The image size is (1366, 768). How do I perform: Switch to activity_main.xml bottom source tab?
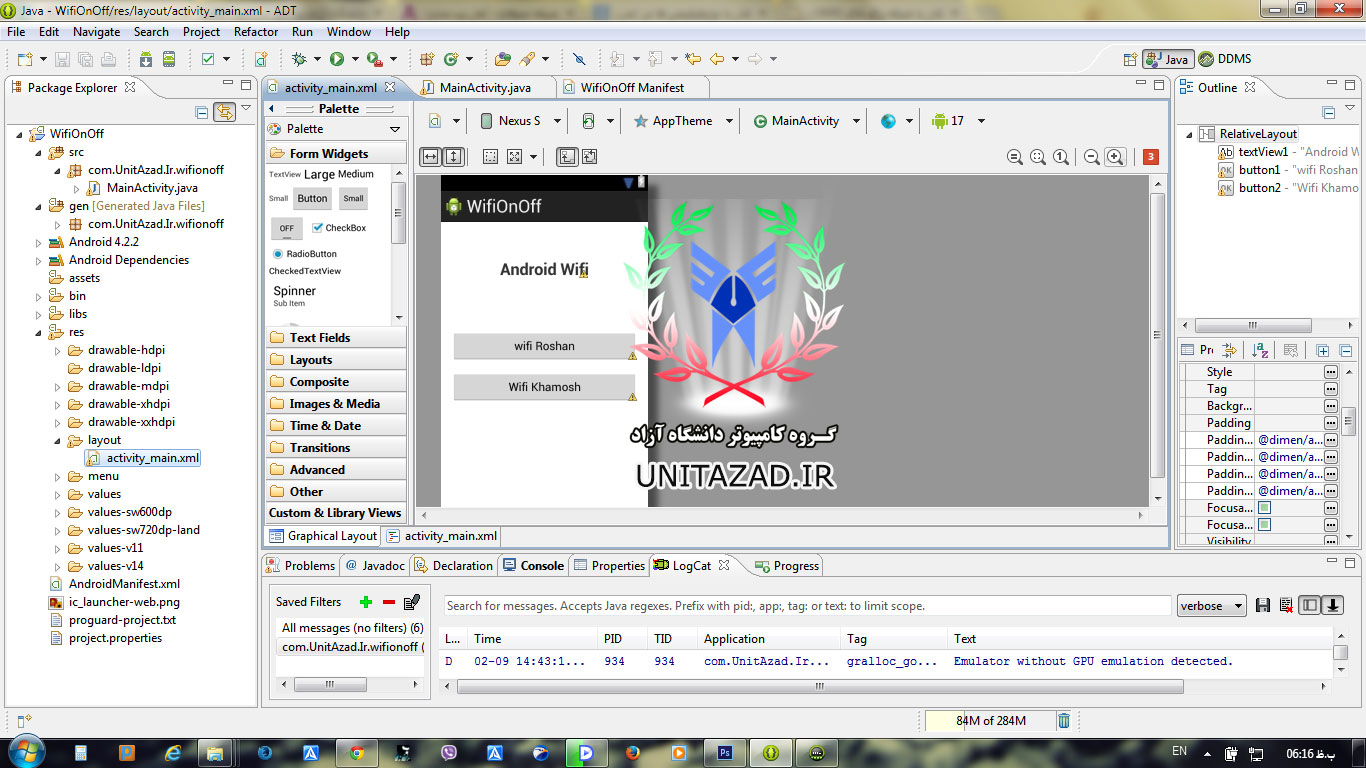(442, 536)
